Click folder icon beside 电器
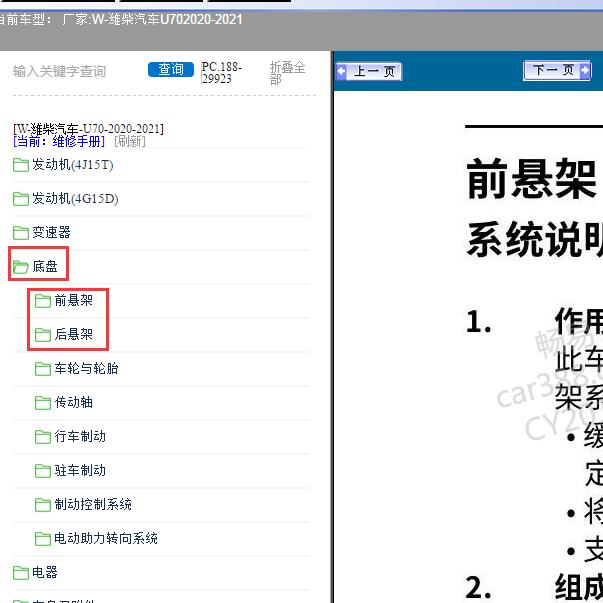Image resolution: width=603 pixels, height=603 pixels. click(21, 573)
